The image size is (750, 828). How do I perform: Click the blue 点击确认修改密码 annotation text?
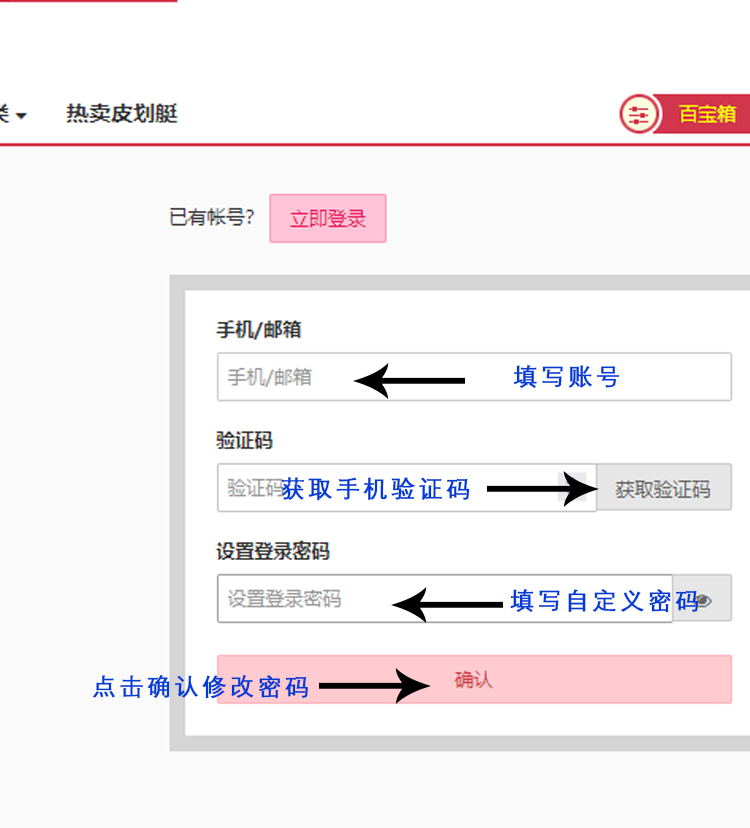point(201,687)
